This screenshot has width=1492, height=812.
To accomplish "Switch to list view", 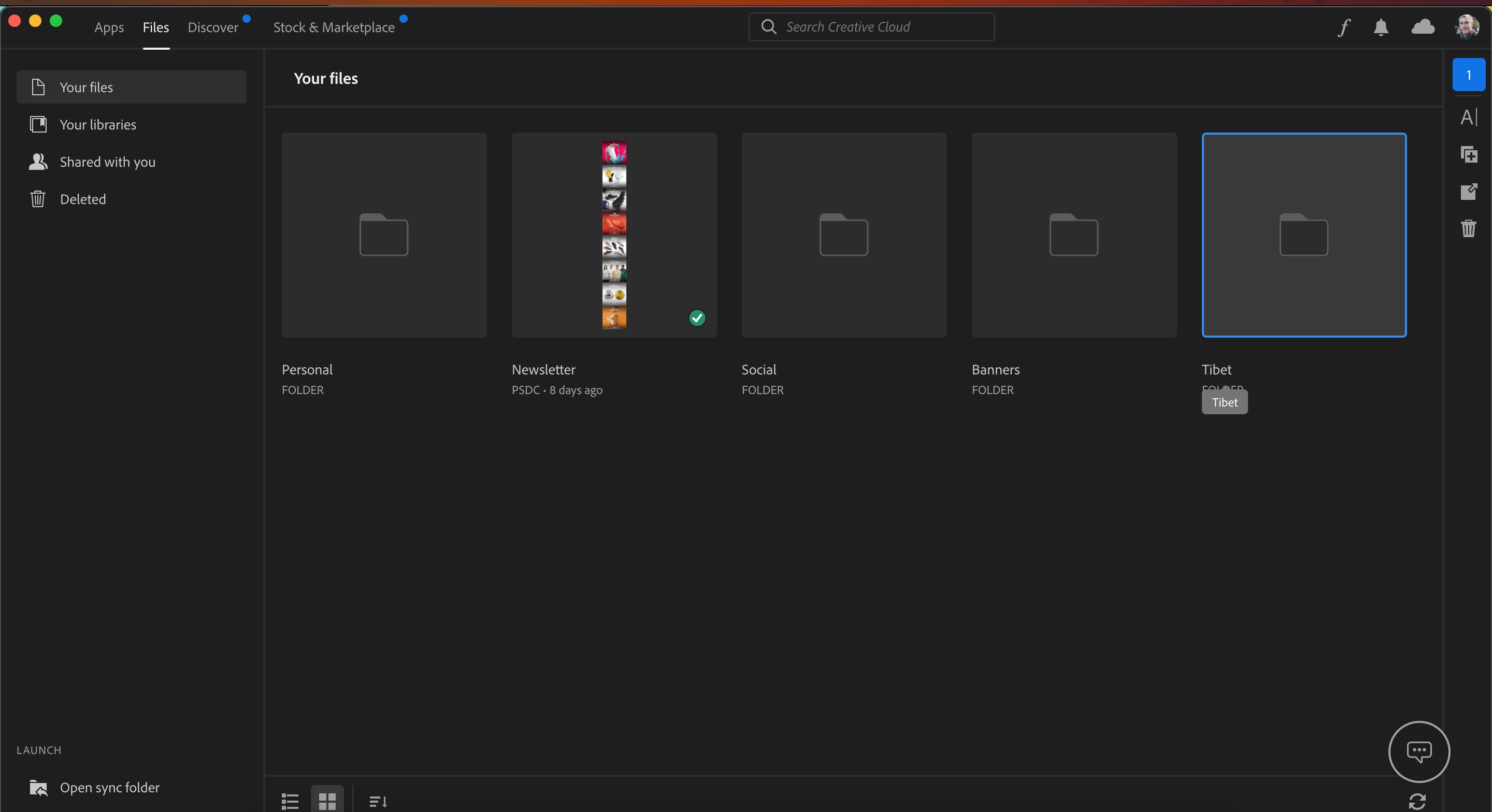I will (x=290, y=801).
